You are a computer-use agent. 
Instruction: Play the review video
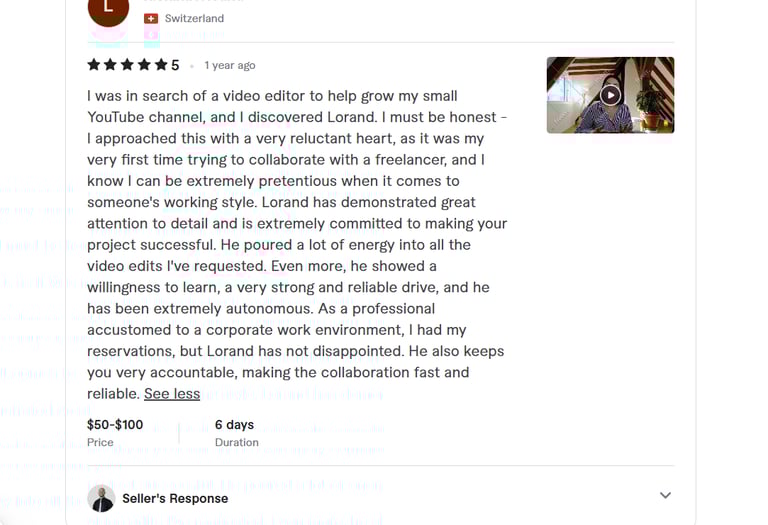coord(610,96)
